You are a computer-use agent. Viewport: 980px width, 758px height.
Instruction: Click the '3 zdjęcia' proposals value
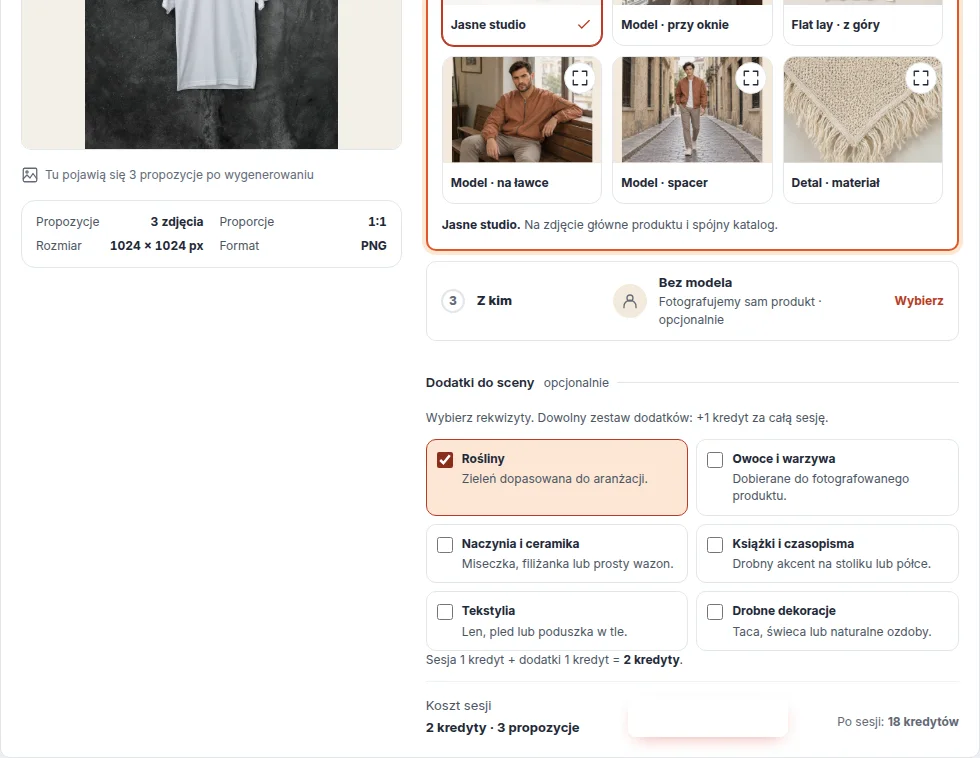point(177,222)
